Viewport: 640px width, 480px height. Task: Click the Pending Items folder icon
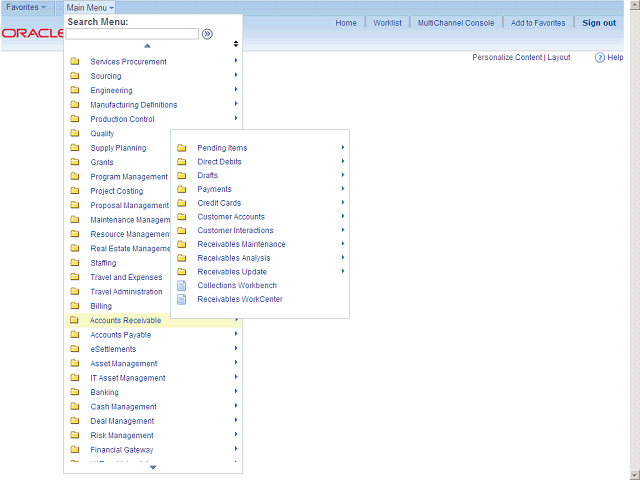point(181,148)
